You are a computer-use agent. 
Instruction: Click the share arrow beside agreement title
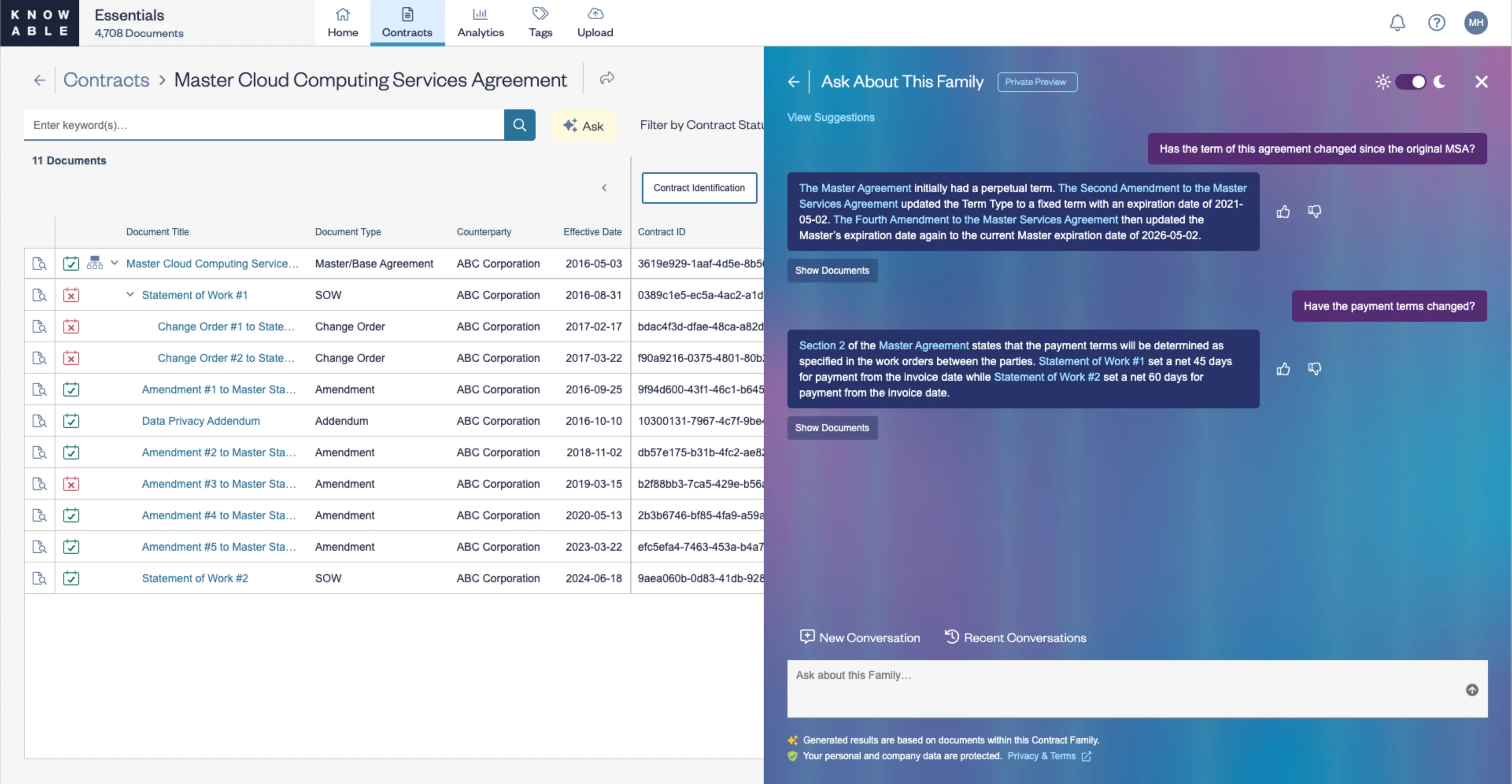(x=607, y=78)
